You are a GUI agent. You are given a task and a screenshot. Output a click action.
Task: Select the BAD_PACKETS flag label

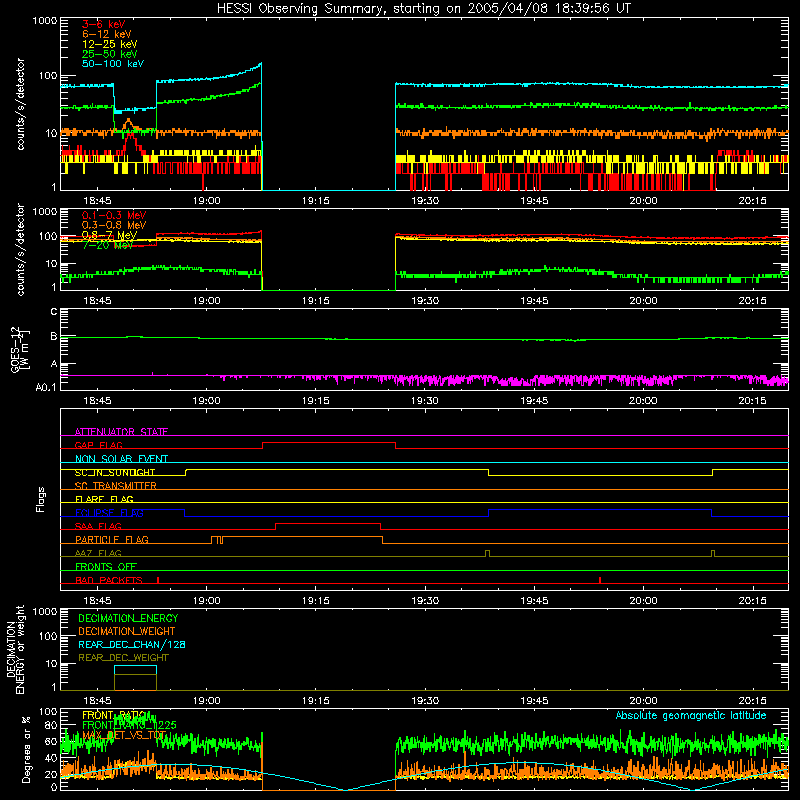[x=109, y=580]
